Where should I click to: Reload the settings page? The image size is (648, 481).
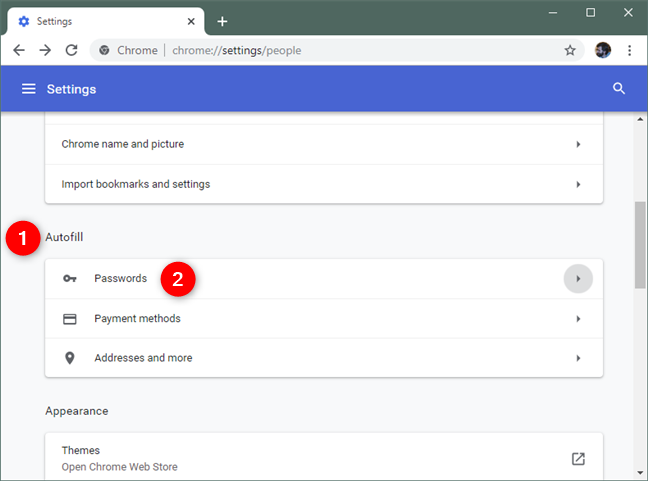point(71,50)
